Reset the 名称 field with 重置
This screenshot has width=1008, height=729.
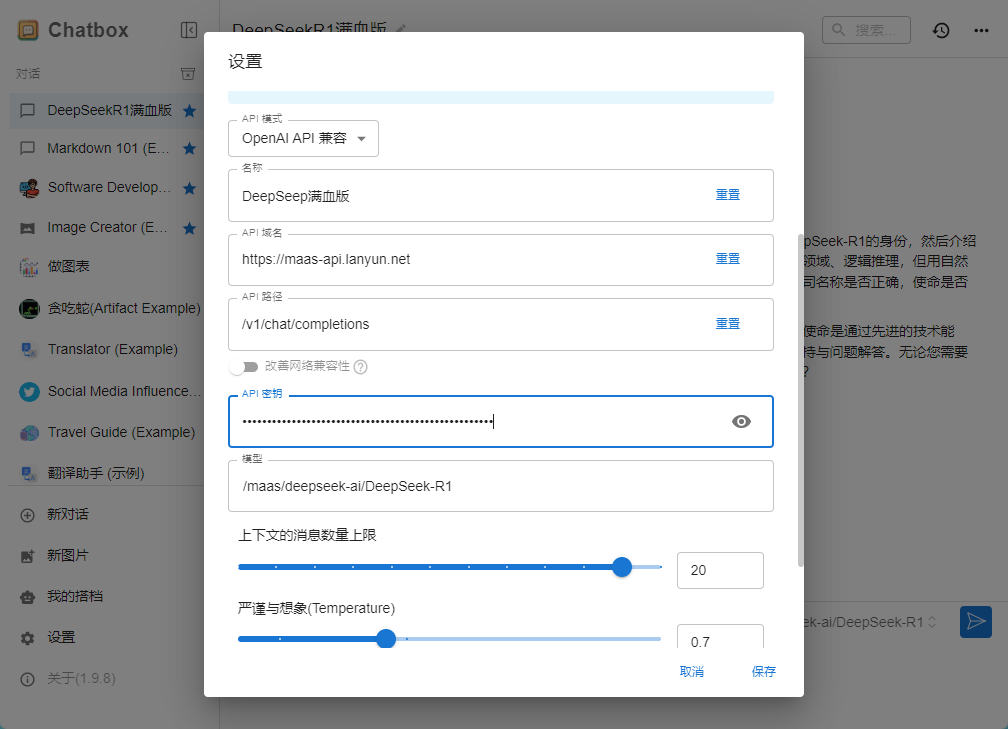pyautogui.click(x=728, y=195)
